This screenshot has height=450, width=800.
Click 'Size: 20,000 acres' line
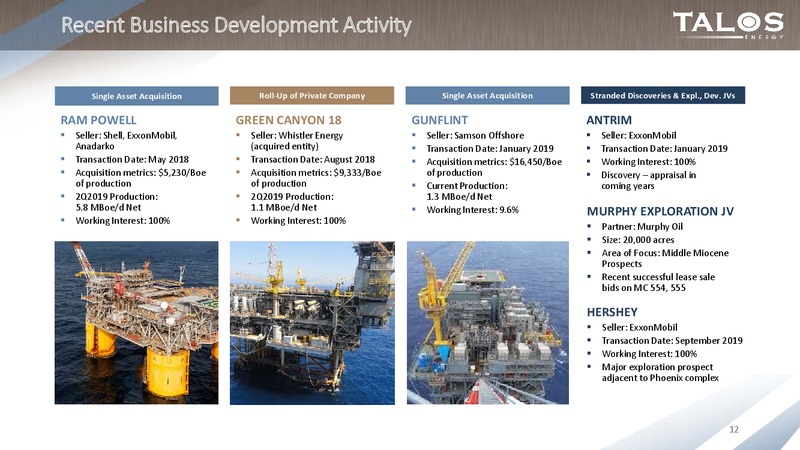point(638,240)
